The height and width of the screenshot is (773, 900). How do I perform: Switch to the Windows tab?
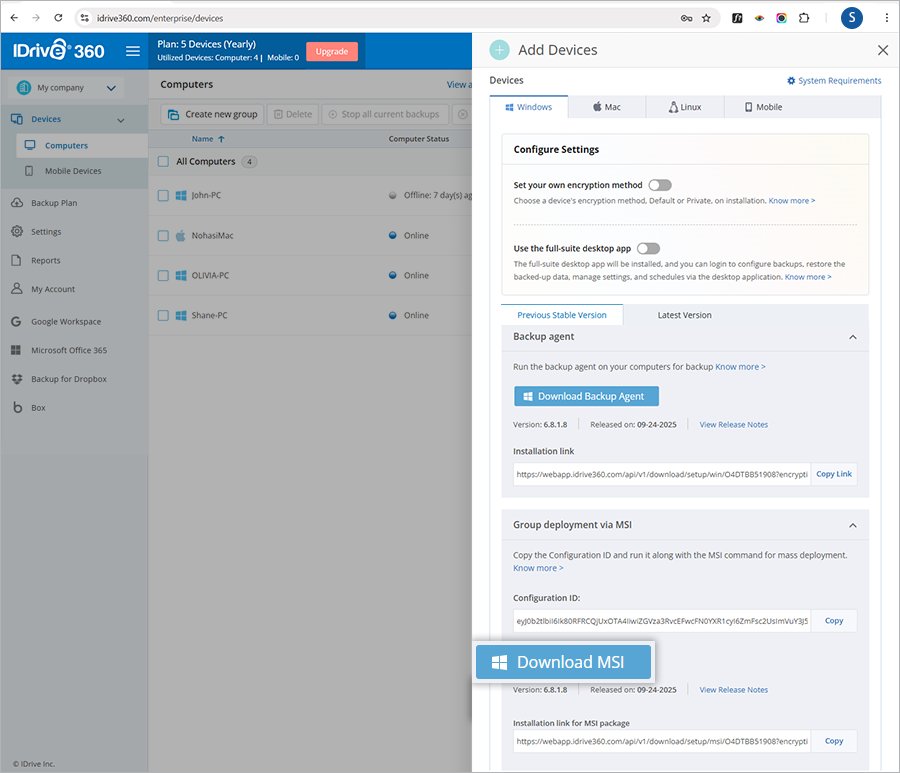click(529, 107)
